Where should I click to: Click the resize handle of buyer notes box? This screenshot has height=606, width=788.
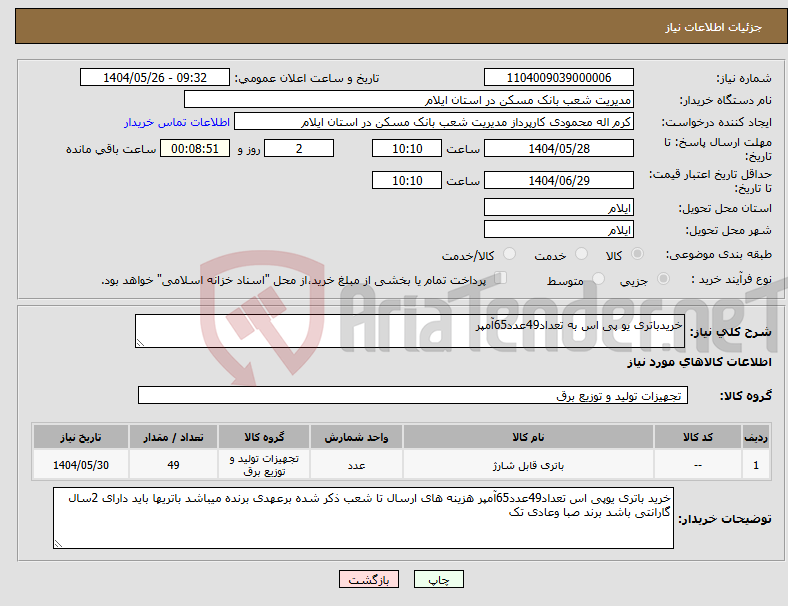pos(58,543)
